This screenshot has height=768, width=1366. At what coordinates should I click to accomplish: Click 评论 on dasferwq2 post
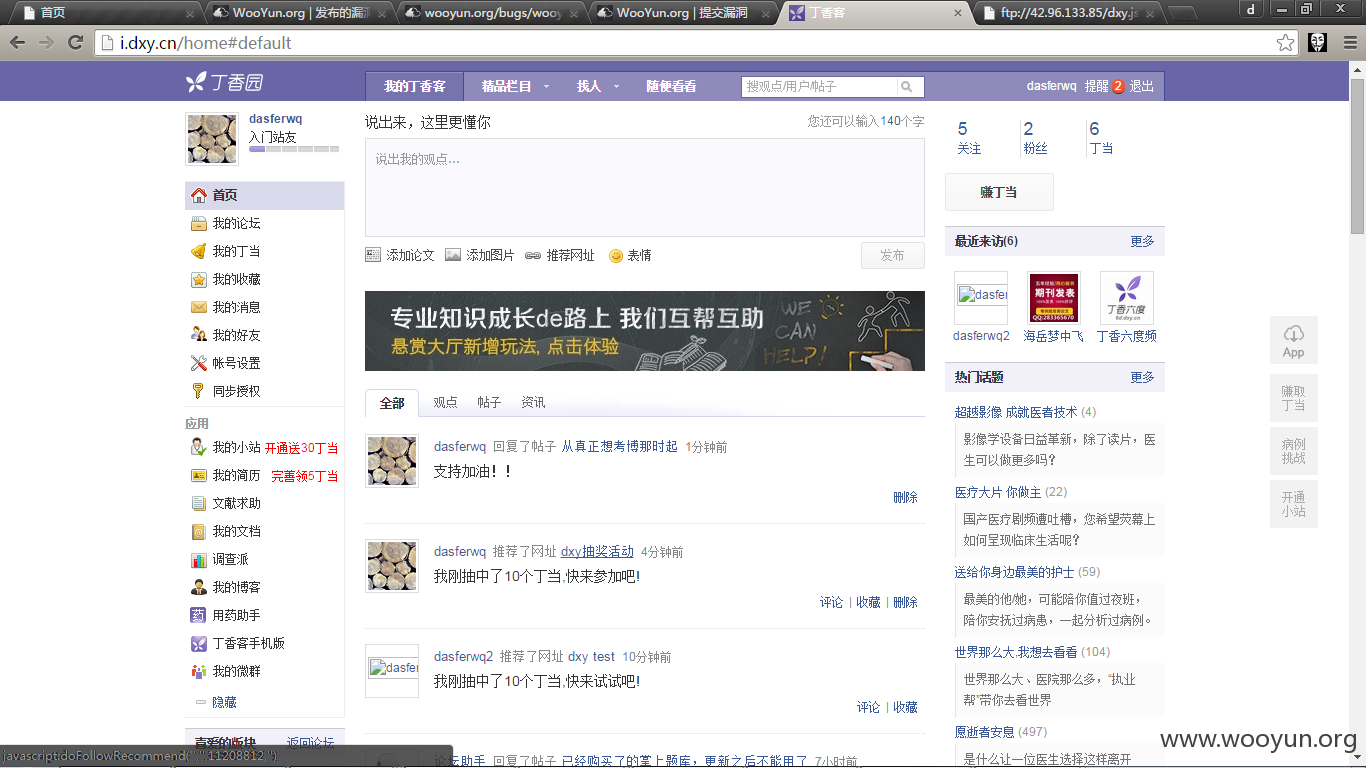click(869, 707)
